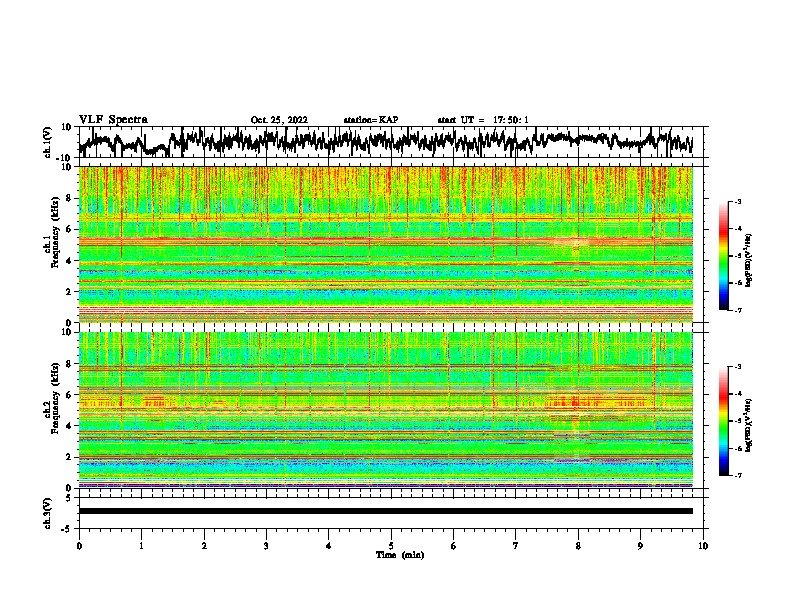The image size is (792, 612).
Task: Click the black ch.3 voltage trace
Action: tap(386, 511)
